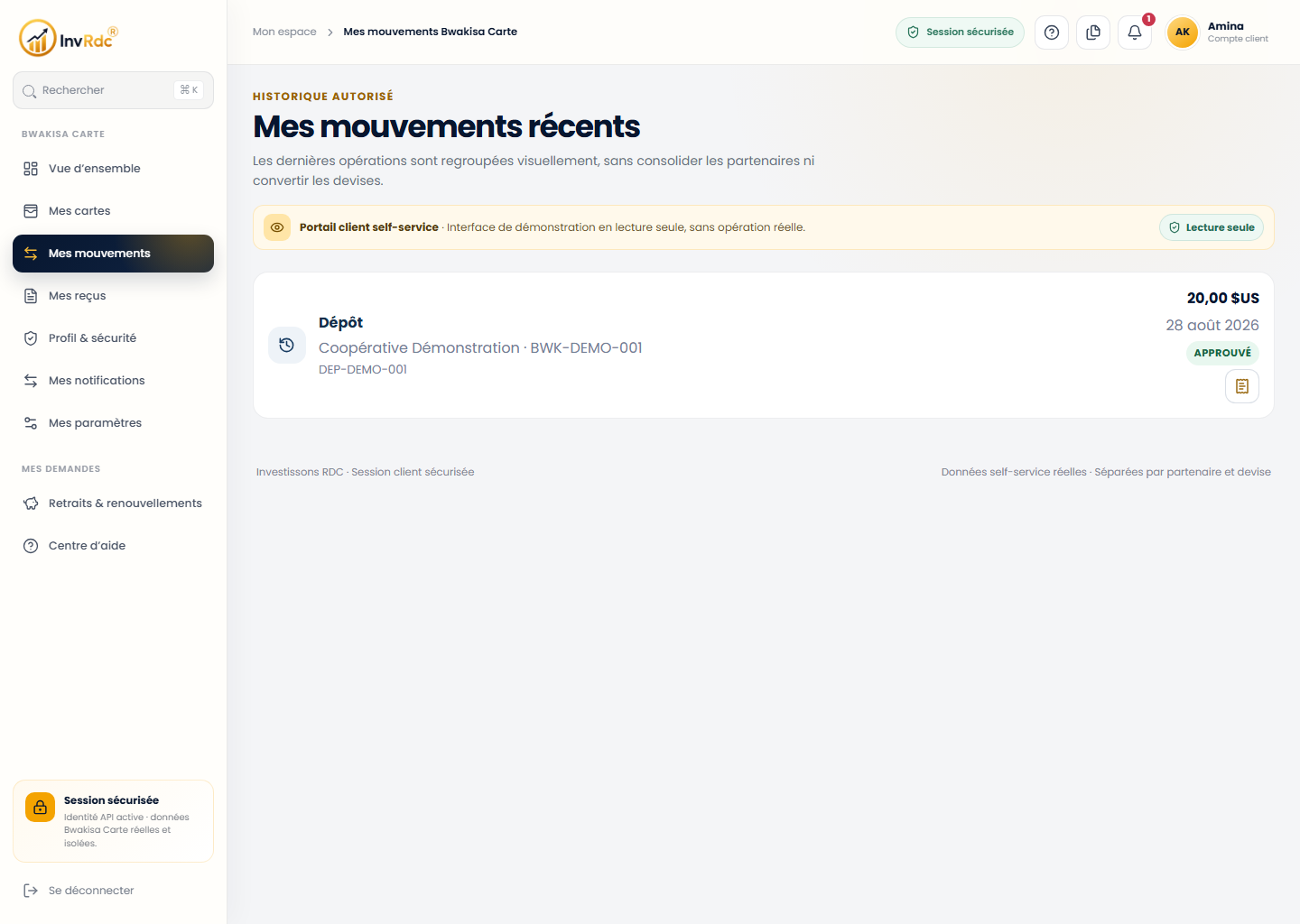The image size is (1300, 924).
Task: Open the receipt icon for Dépôt movement
Action: (1242, 386)
